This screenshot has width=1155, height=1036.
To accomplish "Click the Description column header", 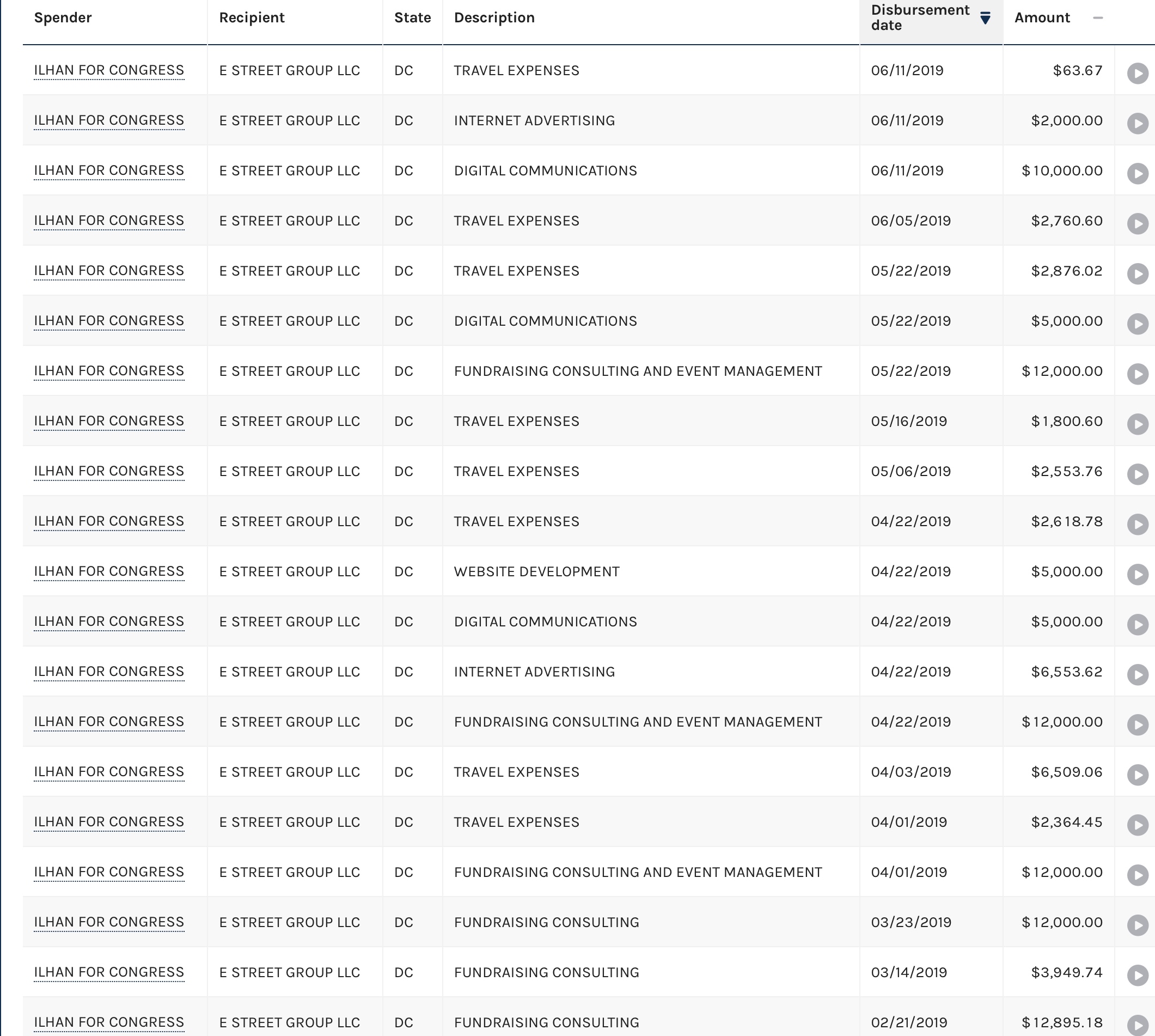I will point(494,17).
